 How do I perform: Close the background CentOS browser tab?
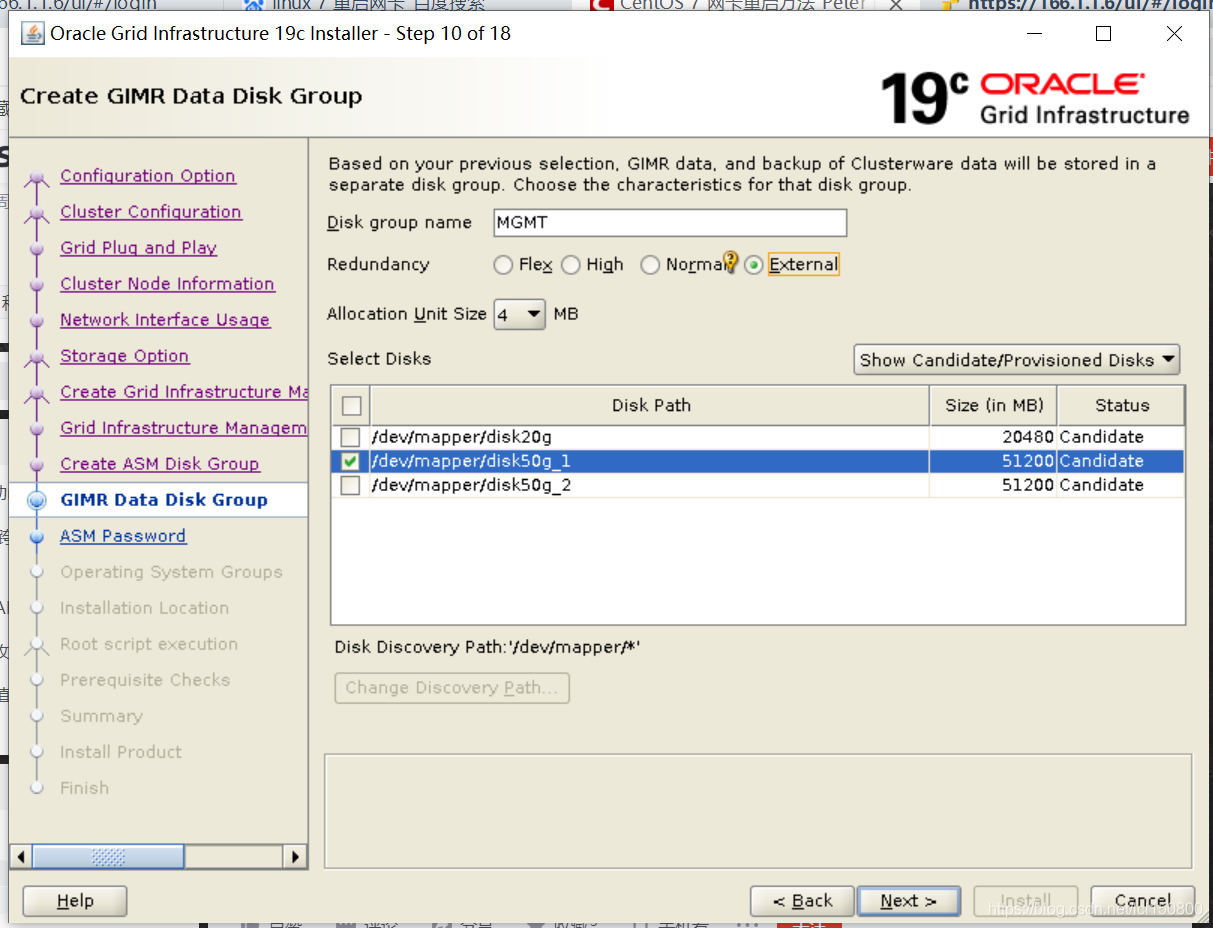(895, 5)
